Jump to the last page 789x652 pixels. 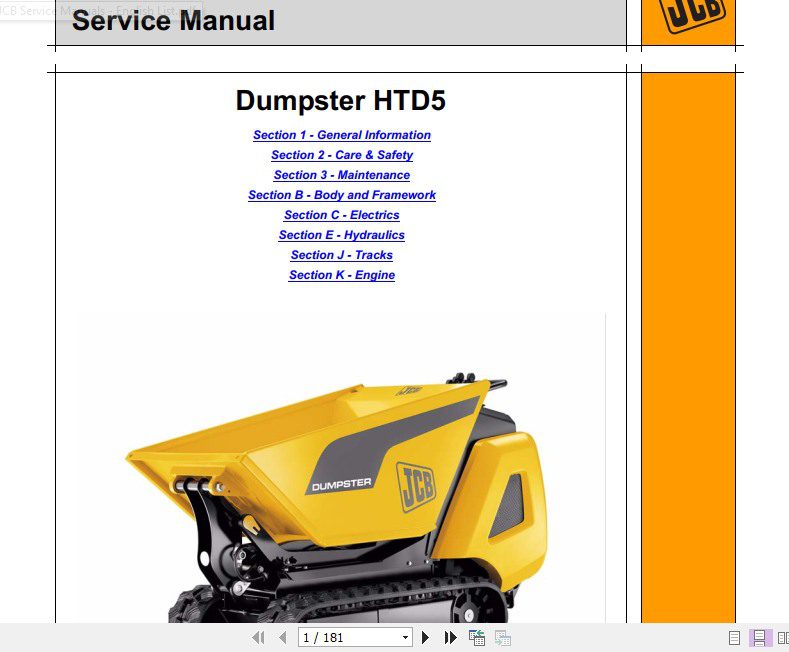click(x=450, y=638)
